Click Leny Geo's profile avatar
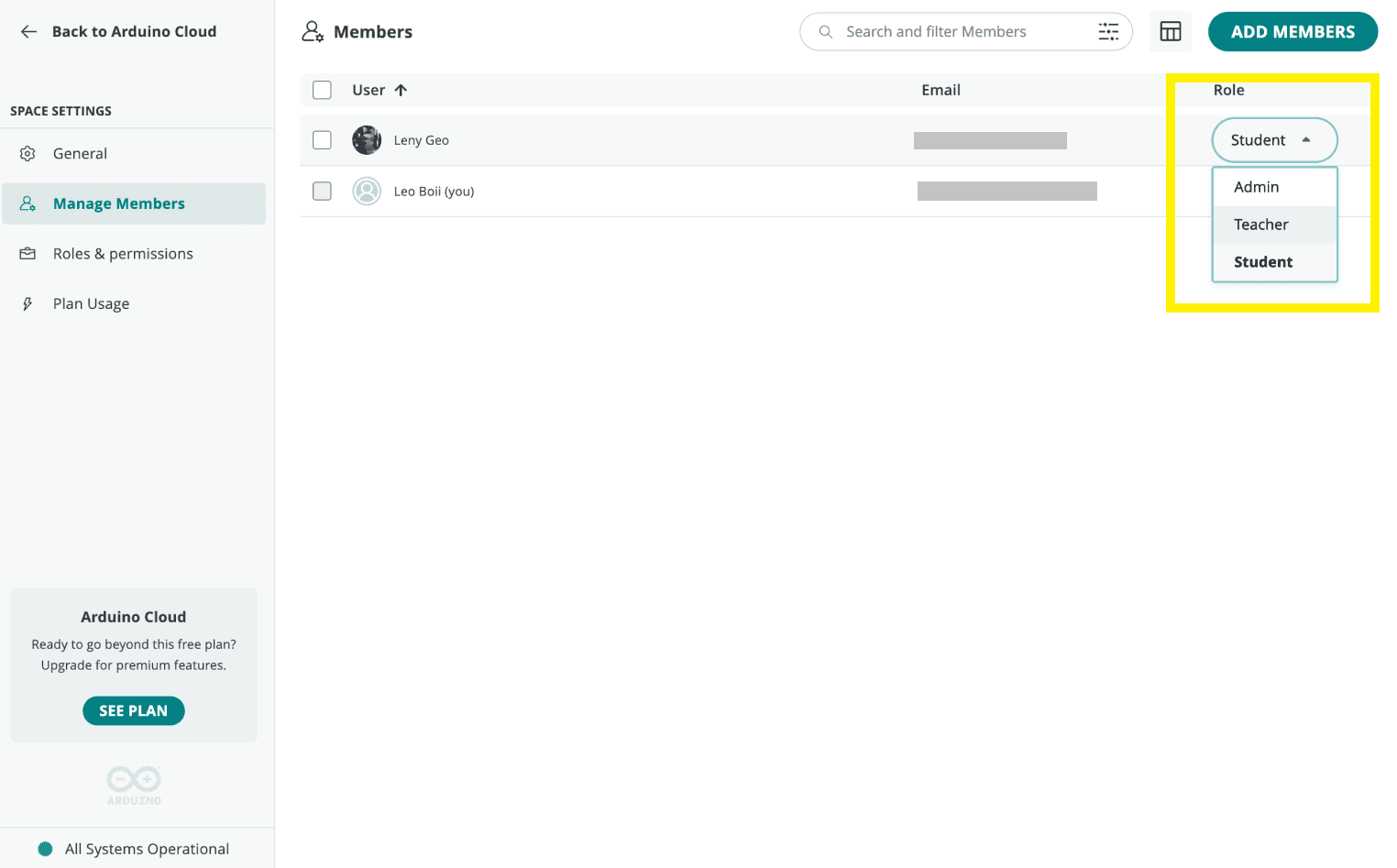This screenshot has width=1397, height=868. point(367,140)
